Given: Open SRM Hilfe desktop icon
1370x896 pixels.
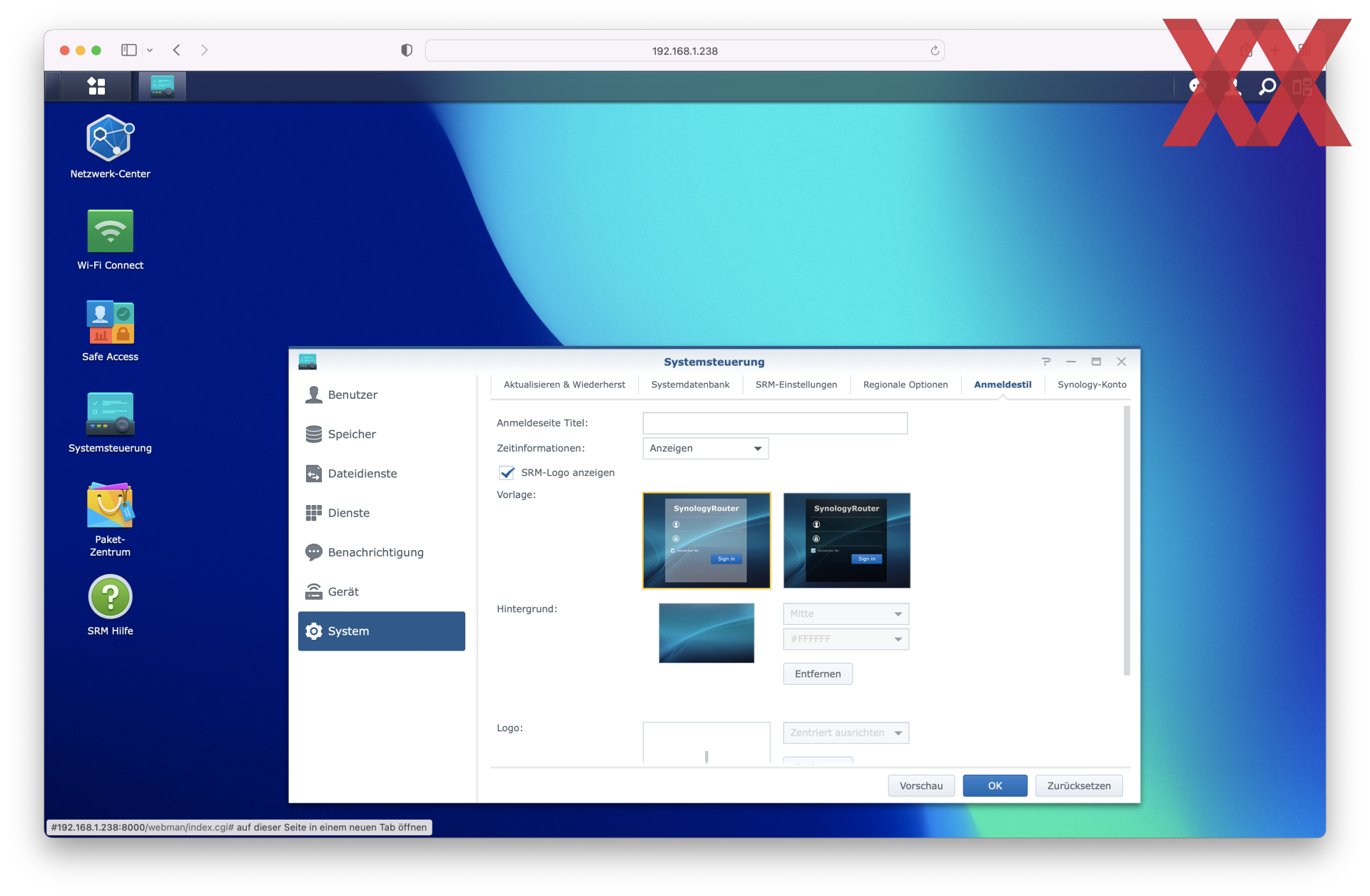Looking at the screenshot, I should pos(110,605).
